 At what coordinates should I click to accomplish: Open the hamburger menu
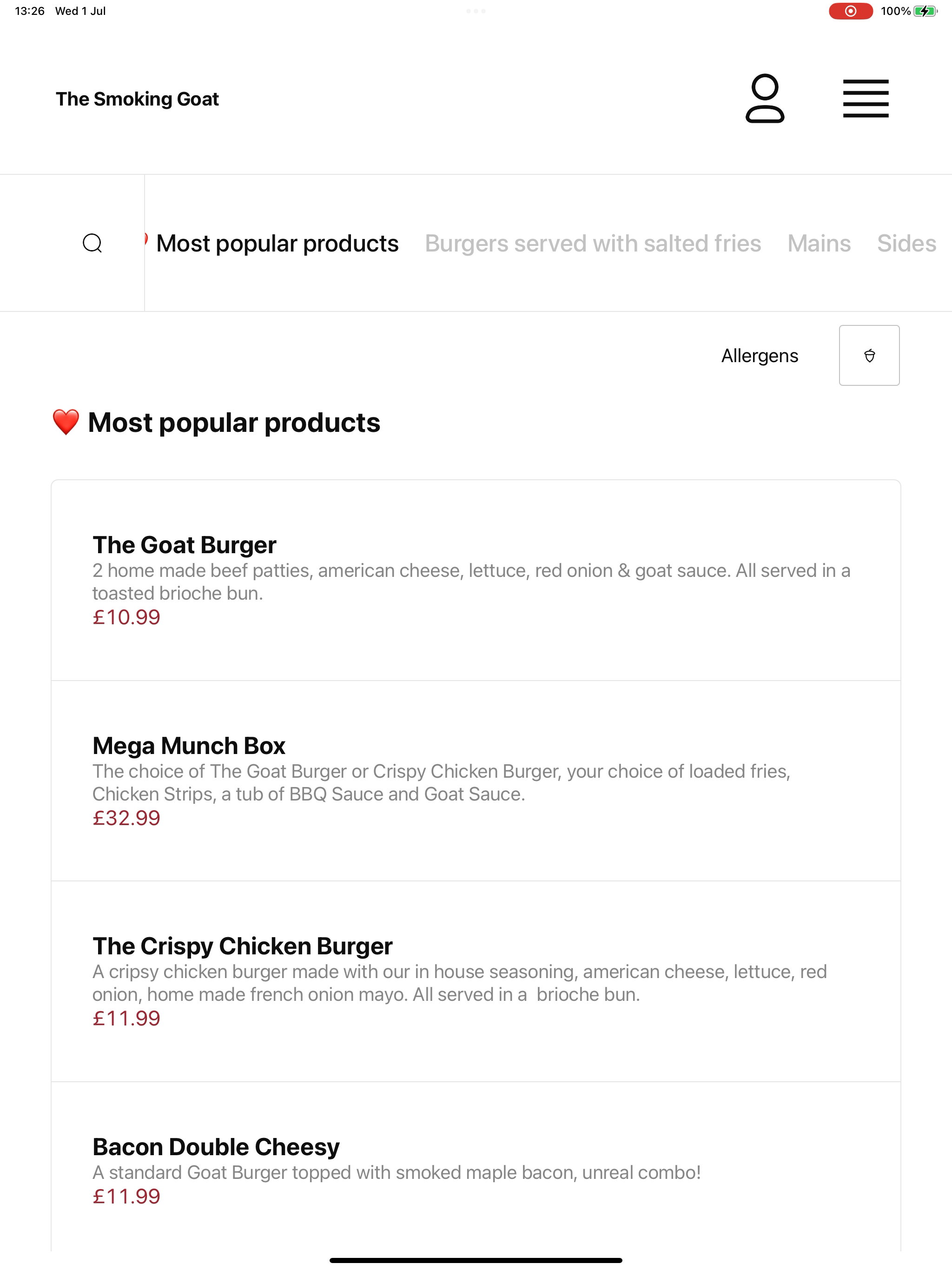866,99
